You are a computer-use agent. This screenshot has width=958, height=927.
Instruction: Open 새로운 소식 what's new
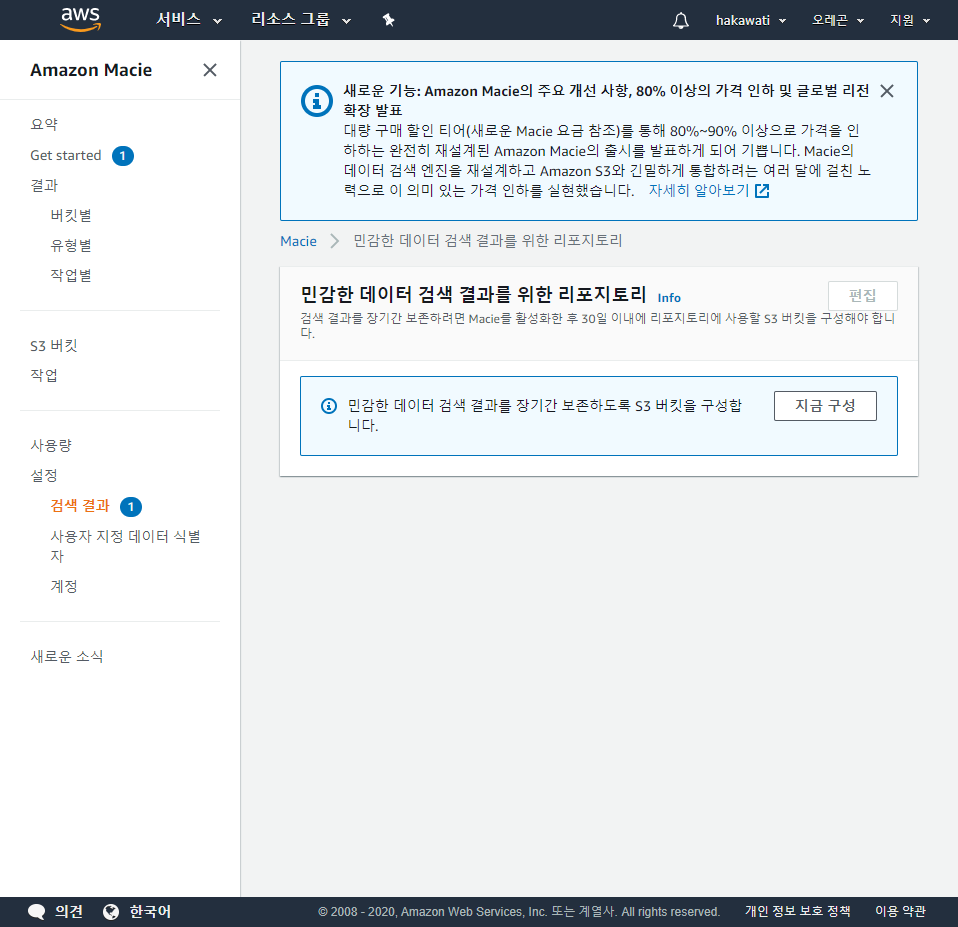pyautogui.click(x=67, y=656)
